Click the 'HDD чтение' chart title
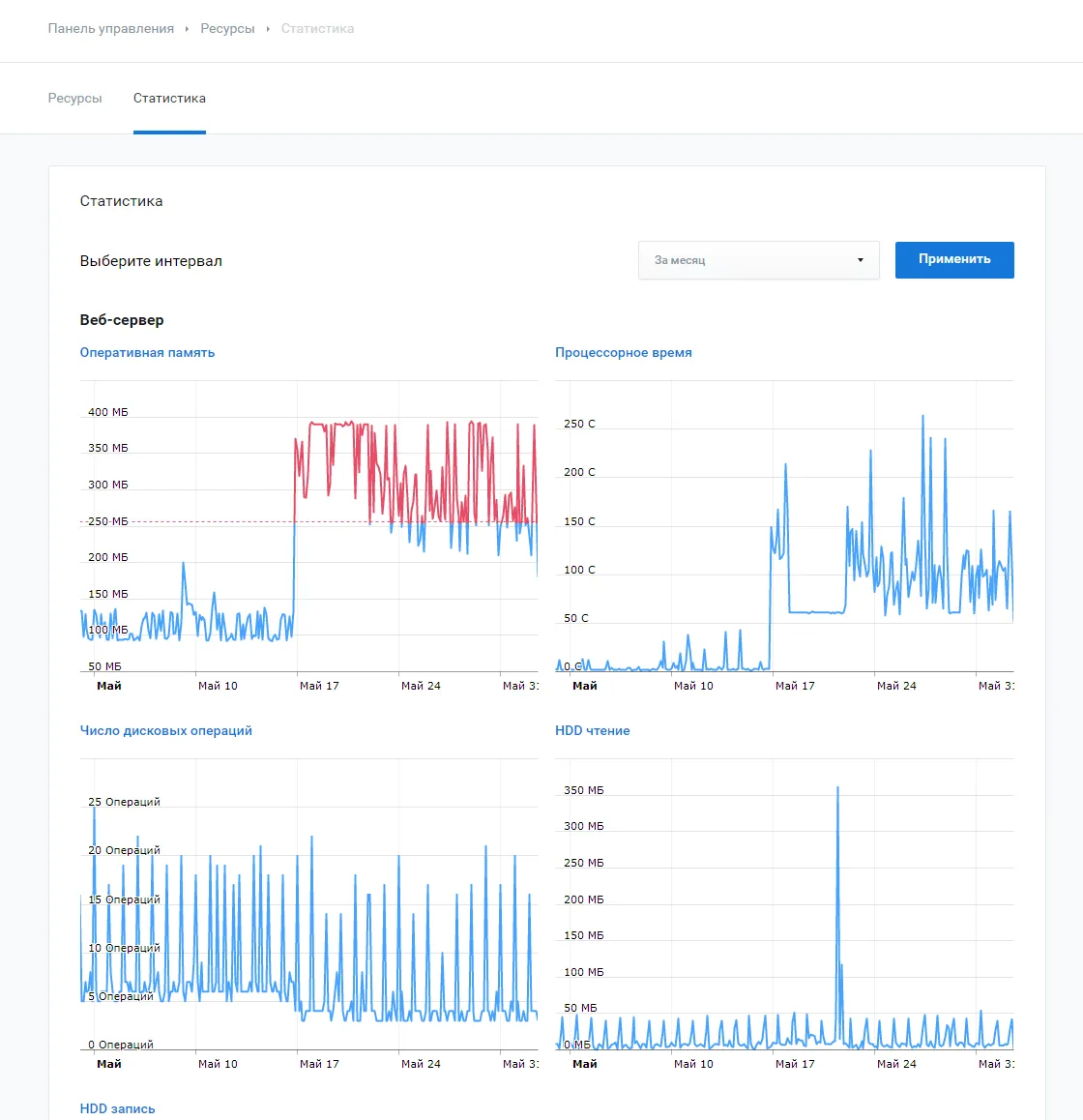Image resolution: width=1083 pixels, height=1120 pixels. pyautogui.click(x=593, y=731)
